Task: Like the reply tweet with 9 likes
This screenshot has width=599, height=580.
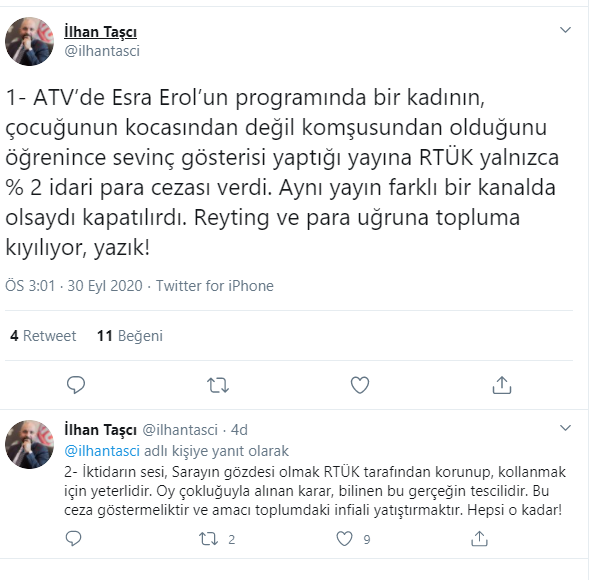Action: click(344, 539)
